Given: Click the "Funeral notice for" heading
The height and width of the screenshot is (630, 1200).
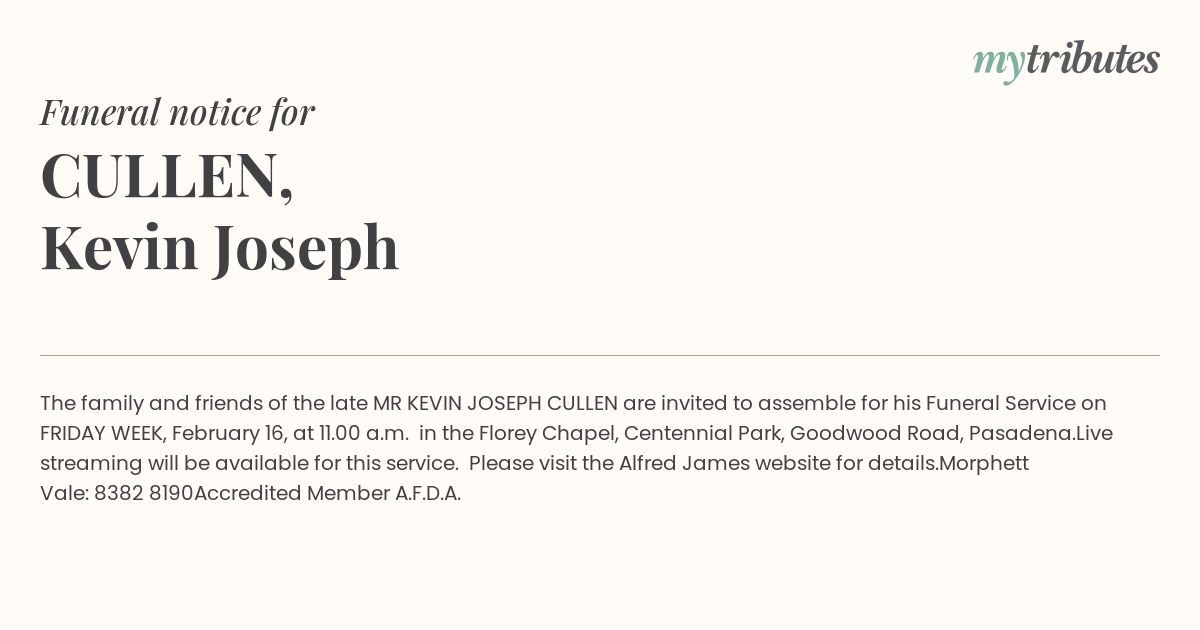Looking at the screenshot, I should [177, 112].
